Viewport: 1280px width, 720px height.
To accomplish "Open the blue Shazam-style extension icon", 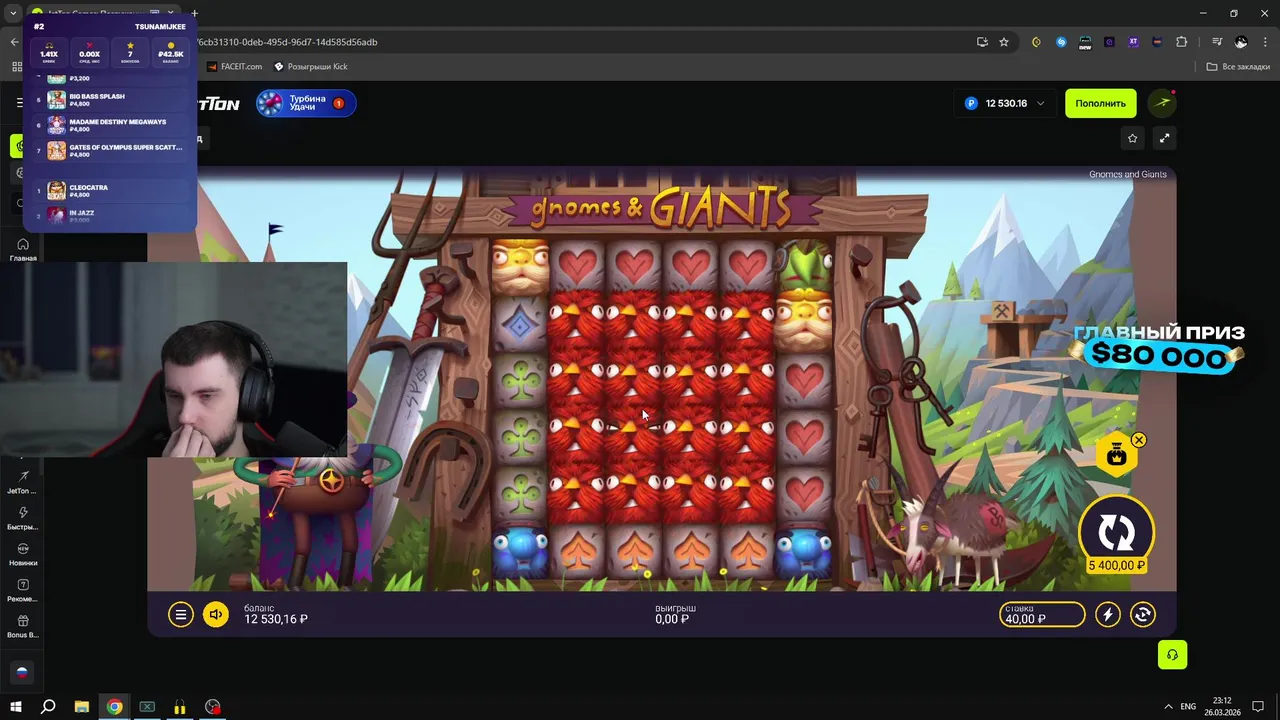I will (x=1061, y=42).
